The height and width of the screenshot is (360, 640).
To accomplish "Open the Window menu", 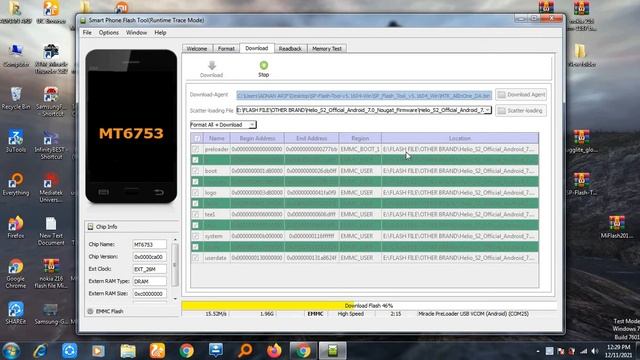I will point(136,33).
